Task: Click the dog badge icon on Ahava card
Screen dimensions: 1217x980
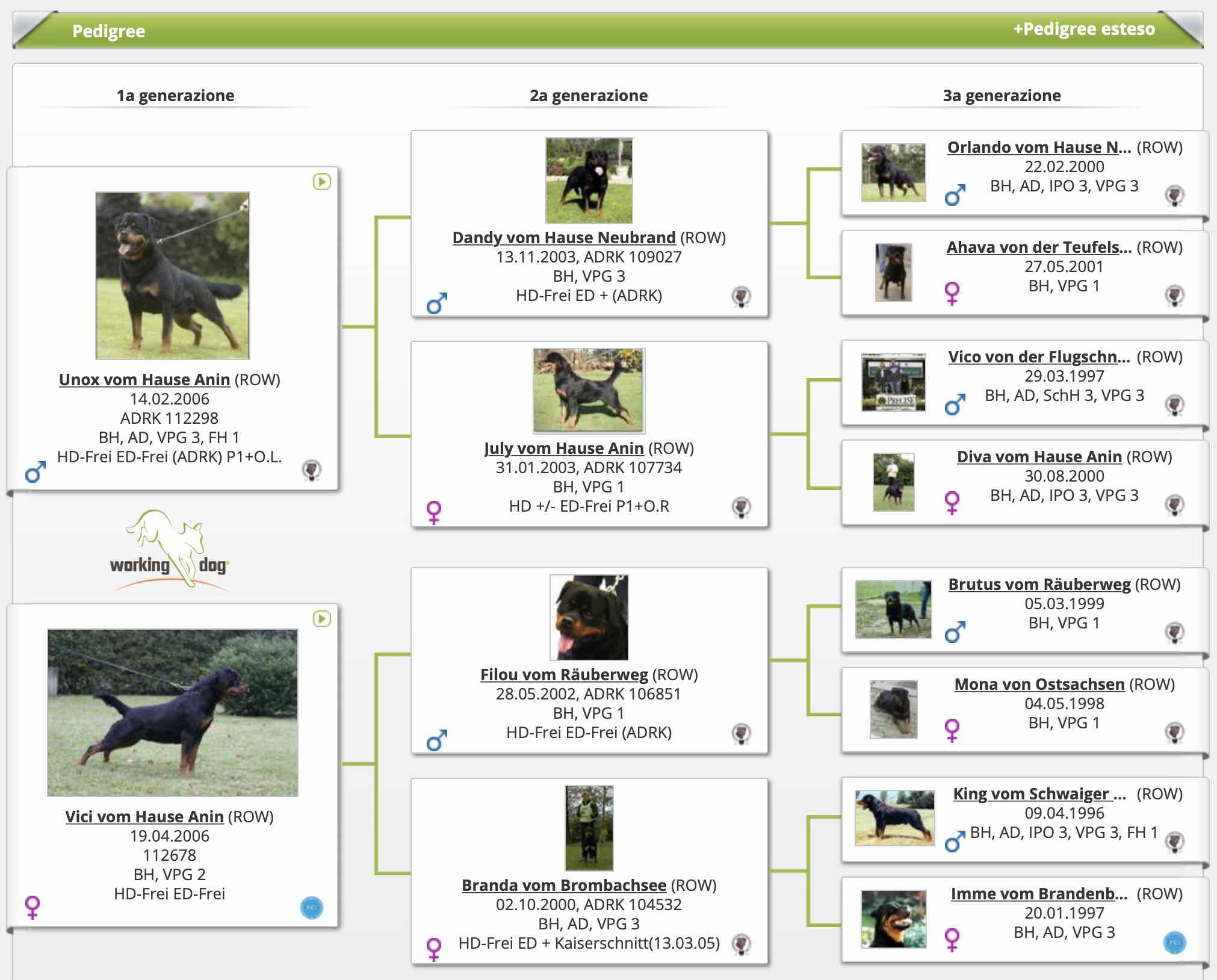Action: (x=1175, y=296)
